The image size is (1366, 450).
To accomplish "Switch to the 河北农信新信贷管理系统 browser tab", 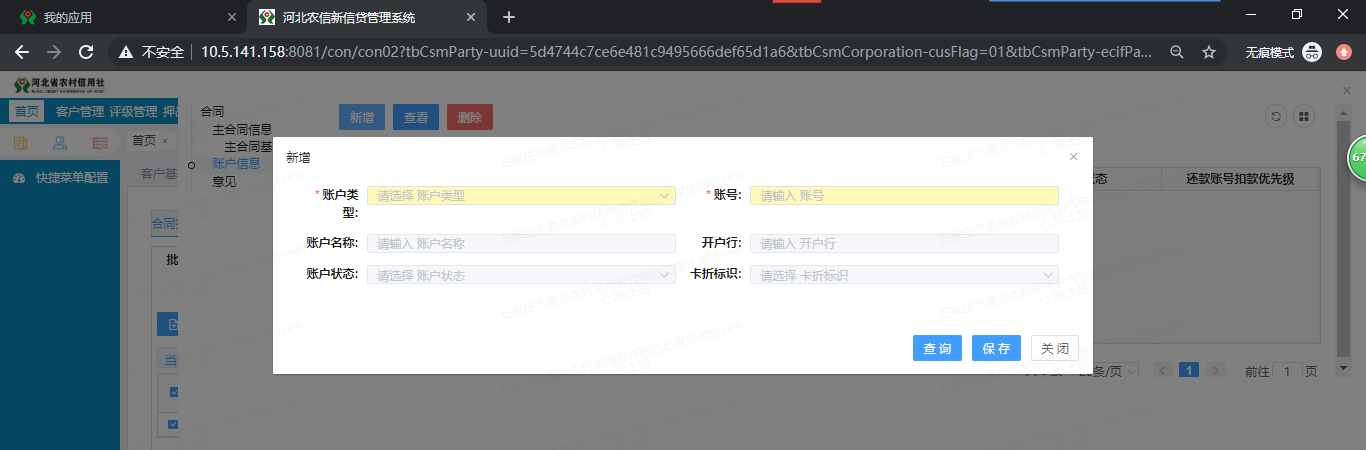I will point(367,17).
